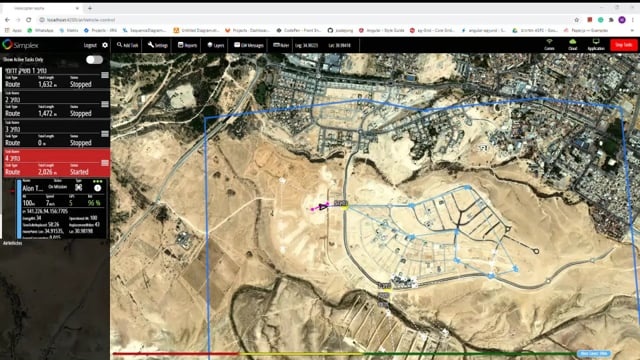
Task: Click the green Cloud status icon
Action: [573, 45]
